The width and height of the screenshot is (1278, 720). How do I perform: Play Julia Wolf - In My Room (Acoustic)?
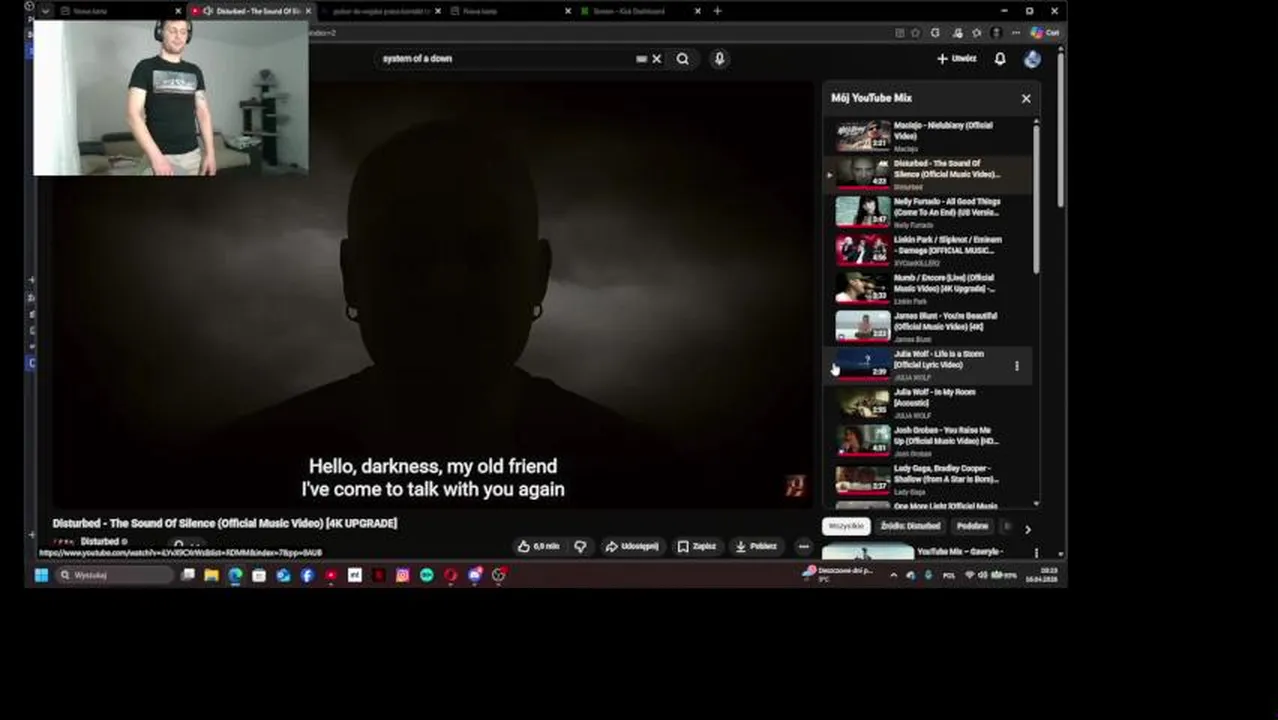point(929,403)
